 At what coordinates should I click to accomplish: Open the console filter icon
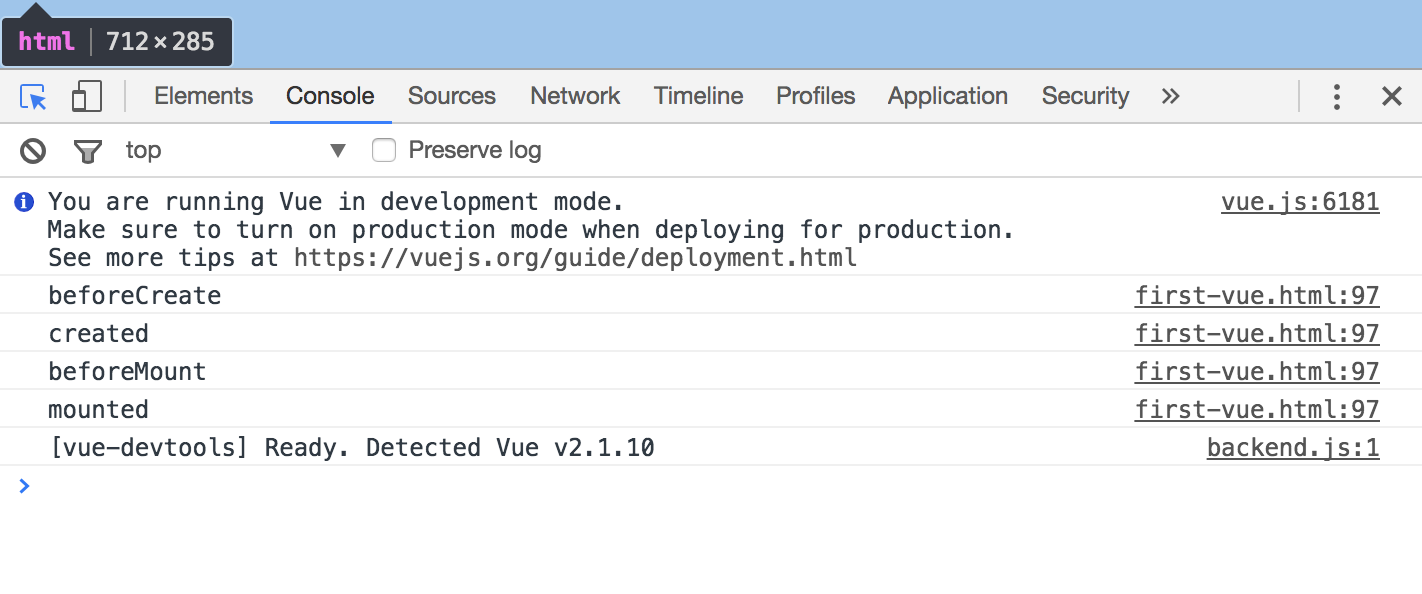88,149
